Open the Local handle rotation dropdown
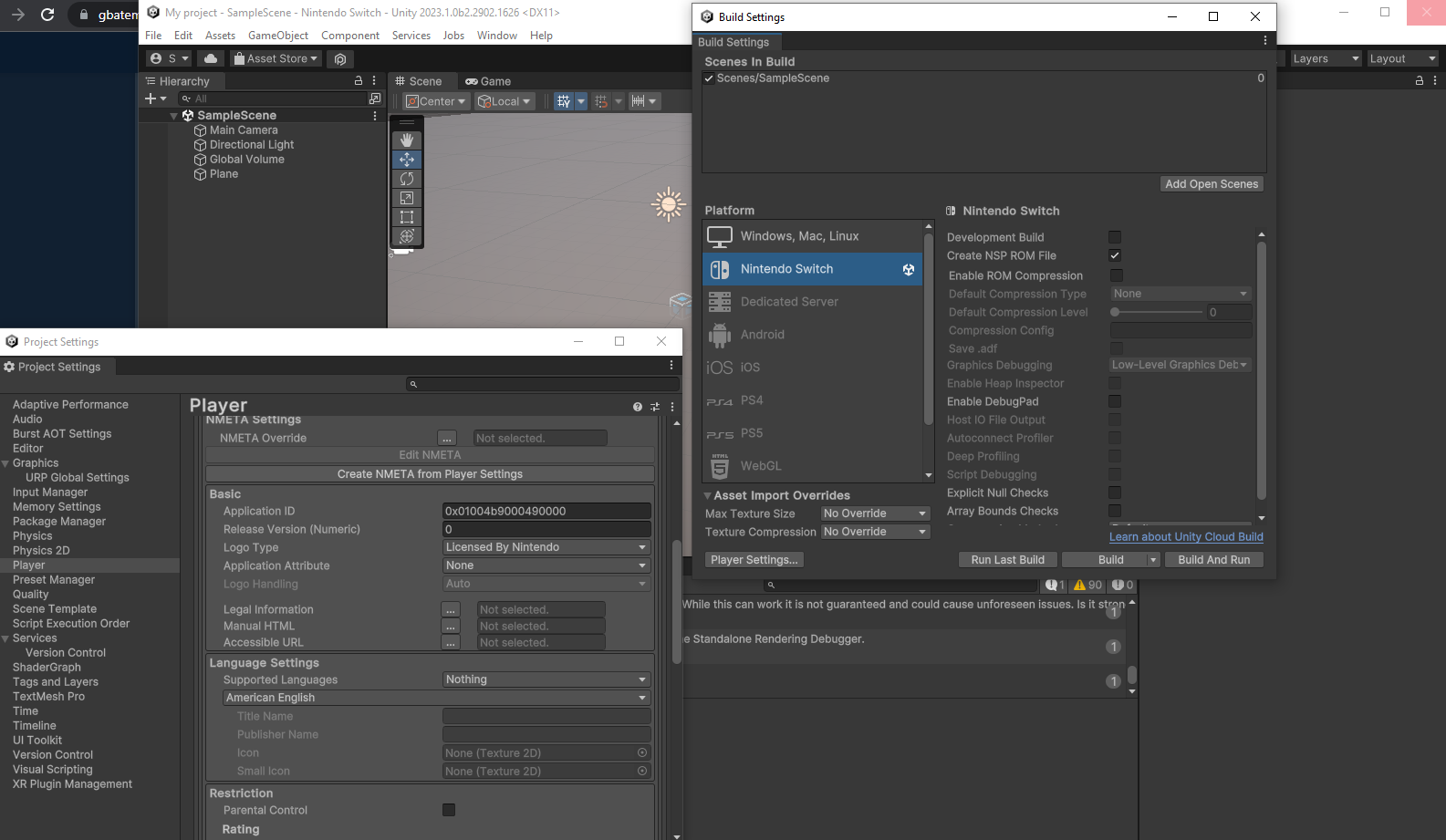The image size is (1446, 840). [x=505, y=101]
